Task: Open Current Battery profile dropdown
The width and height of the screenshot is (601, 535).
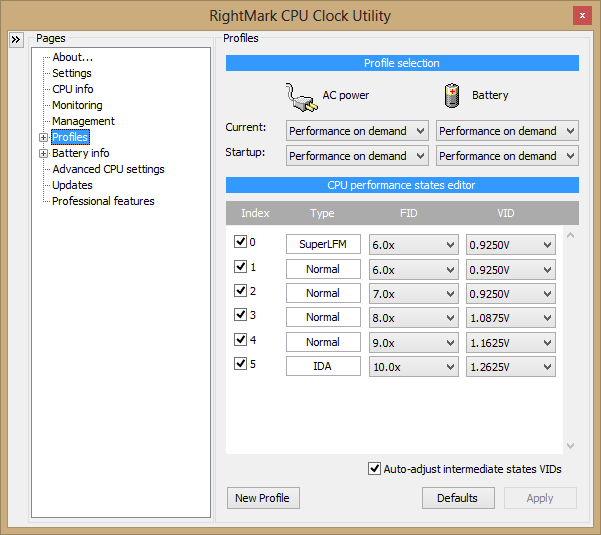Action: click(507, 131)
